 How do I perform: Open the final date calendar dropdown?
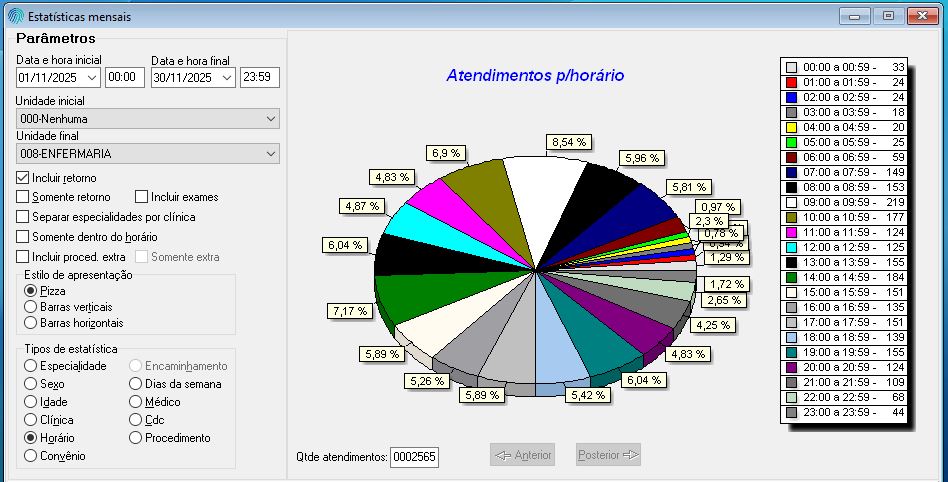coord(226,78)
